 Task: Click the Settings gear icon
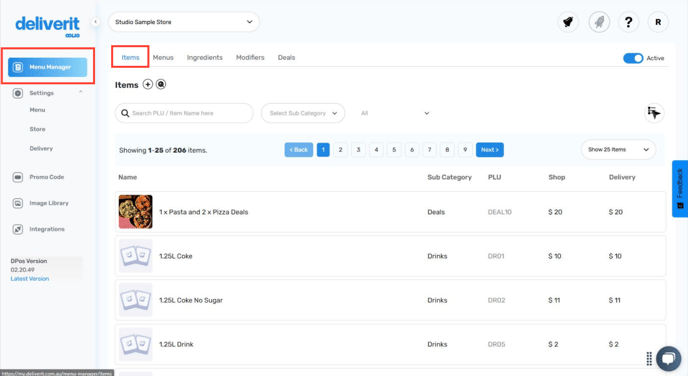pos(18,93)
